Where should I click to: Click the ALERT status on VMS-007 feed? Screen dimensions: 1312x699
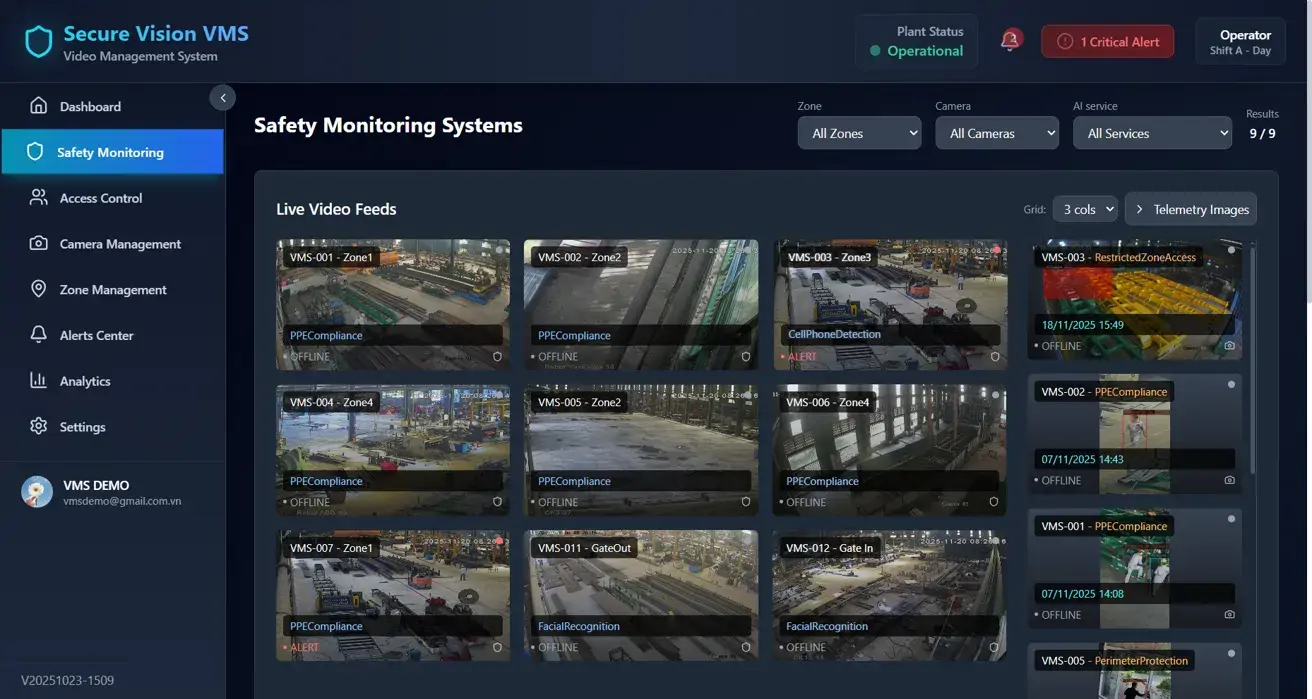pos(305,647)
